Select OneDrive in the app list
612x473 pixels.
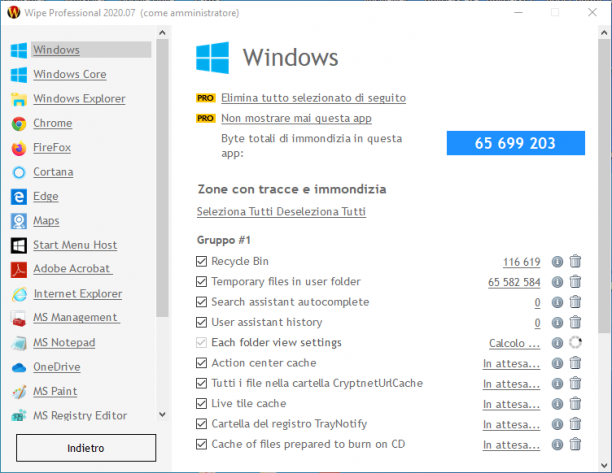pyautogui.click(x=57, y=367)
